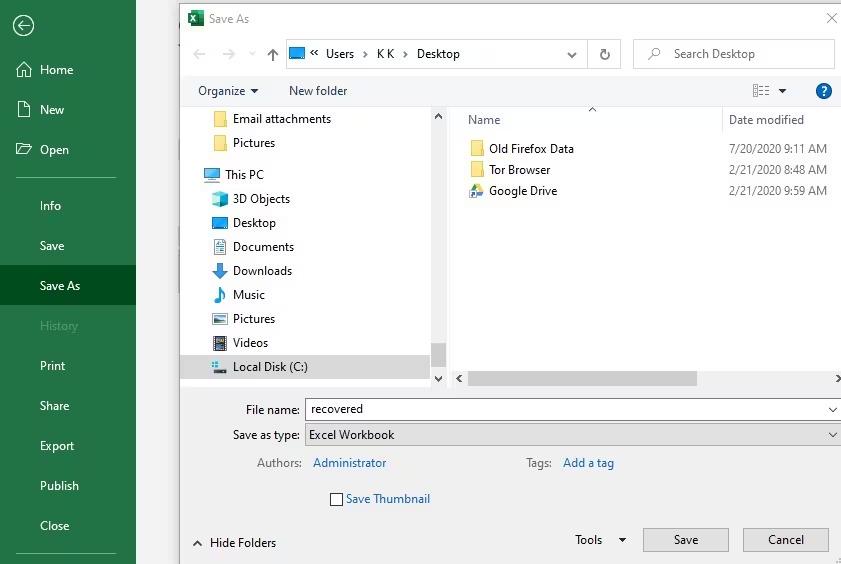Select Export in the backstage menu
Image resolution: width=841 pixels, height=564 pixels.
[x=57, y=446]
